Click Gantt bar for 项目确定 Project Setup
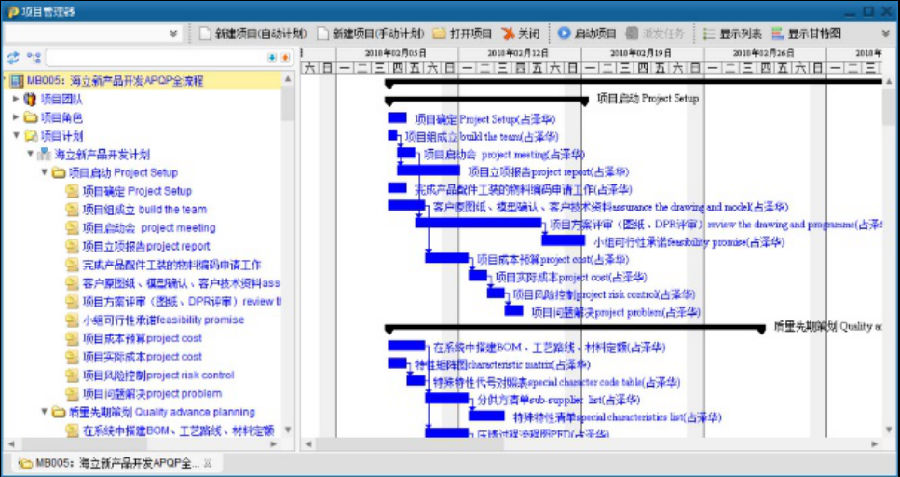 click(x=397, y=118)
